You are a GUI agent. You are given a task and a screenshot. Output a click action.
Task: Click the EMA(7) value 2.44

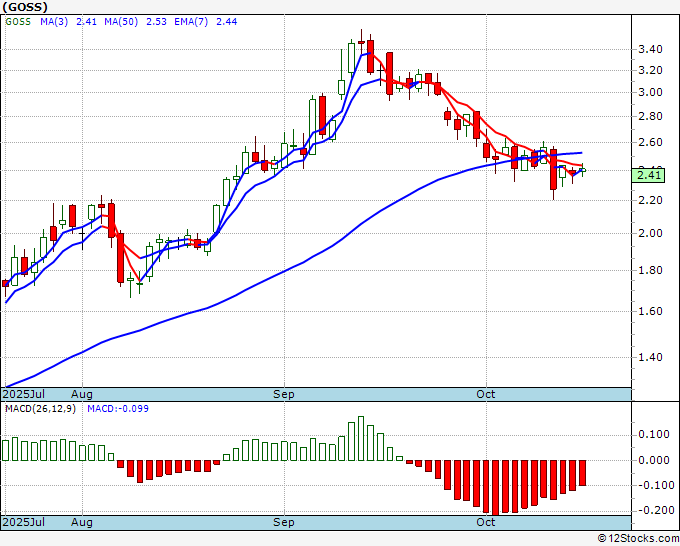226,22
